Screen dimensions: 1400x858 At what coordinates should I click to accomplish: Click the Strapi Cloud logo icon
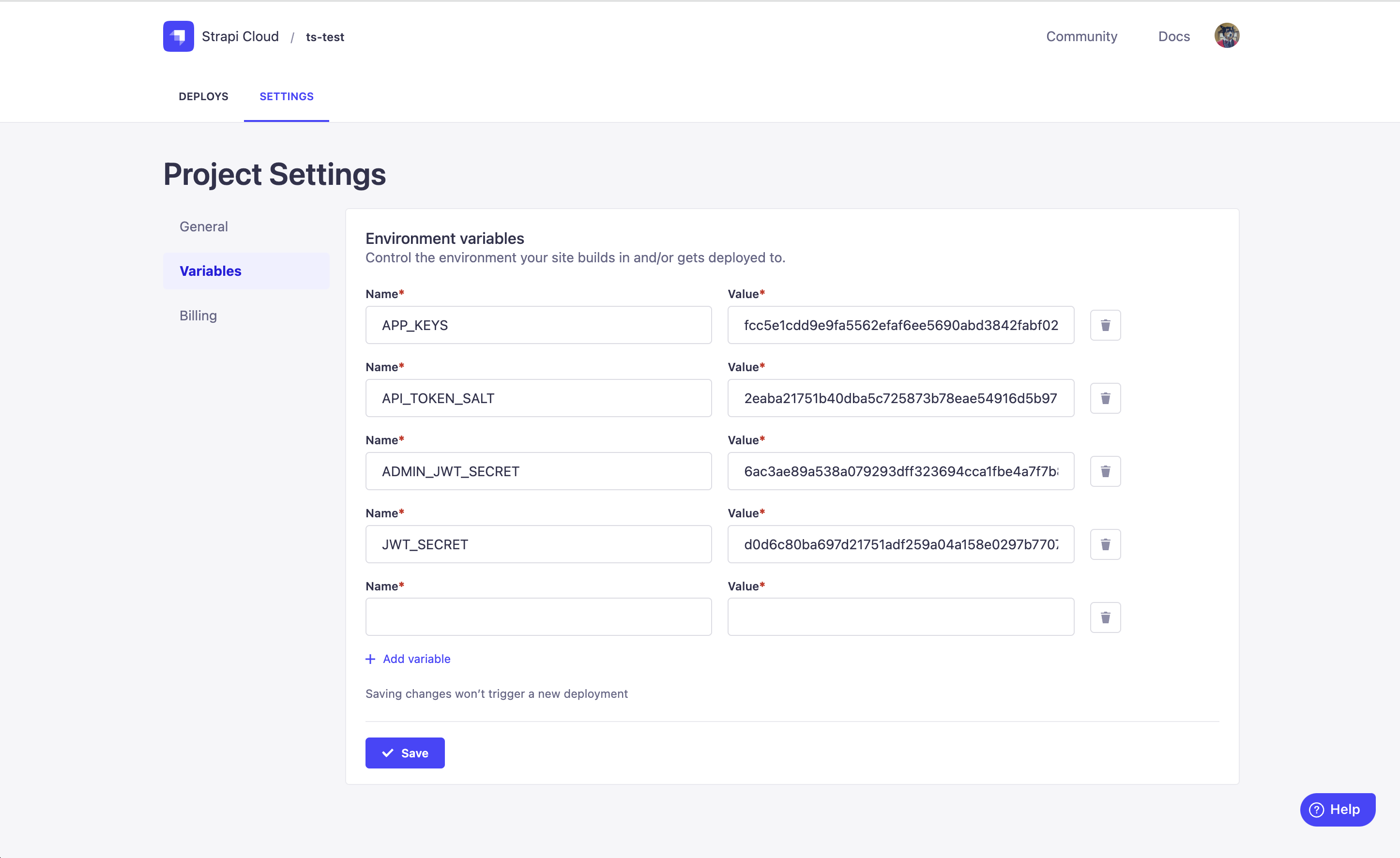(x=179, y=36)
